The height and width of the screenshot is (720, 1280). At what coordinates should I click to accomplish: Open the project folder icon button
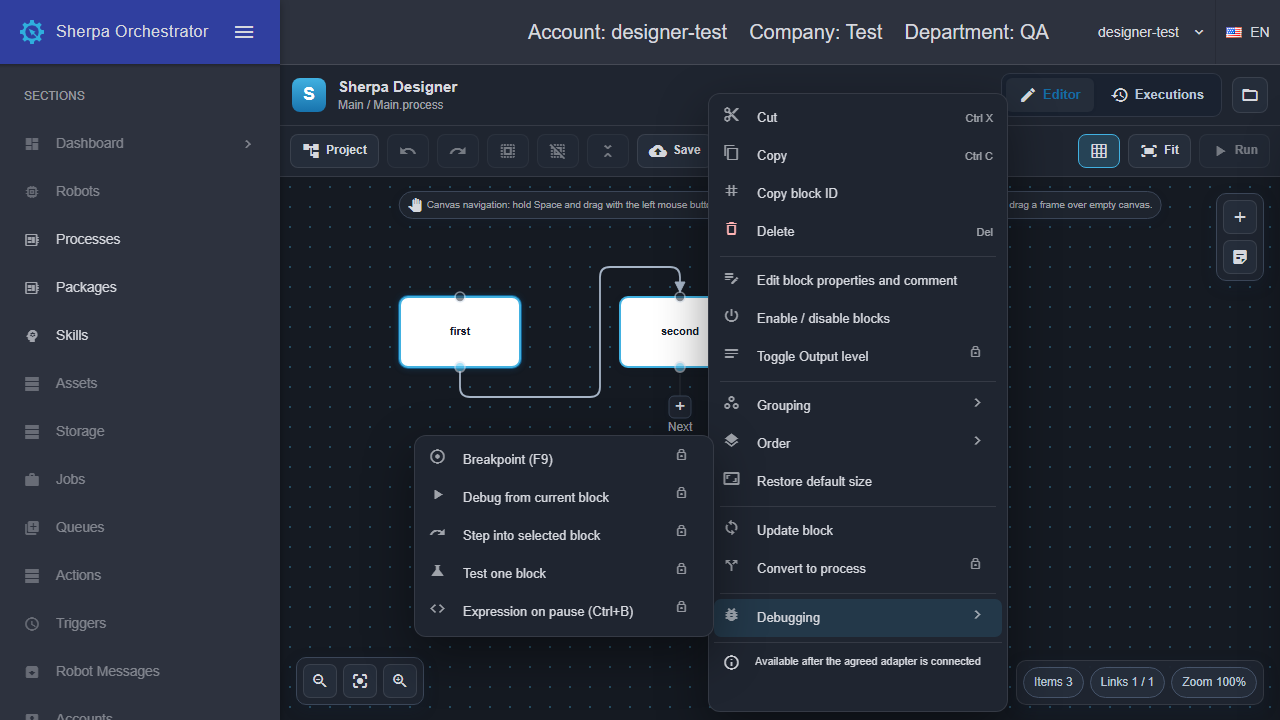click(x=1250, y=95)
